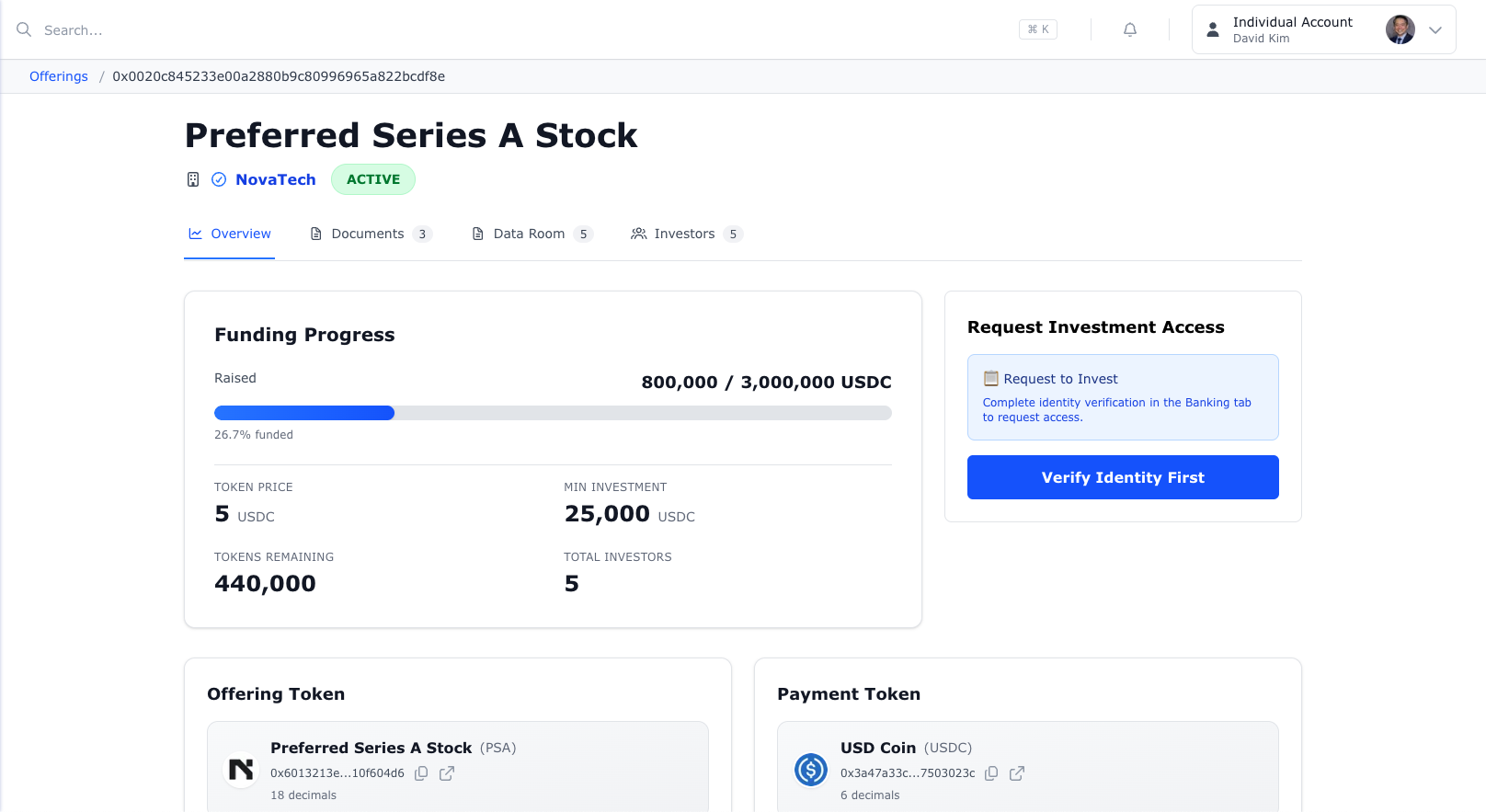
Task: Click the notification bell icon
Action: (x=1130, y=29)
